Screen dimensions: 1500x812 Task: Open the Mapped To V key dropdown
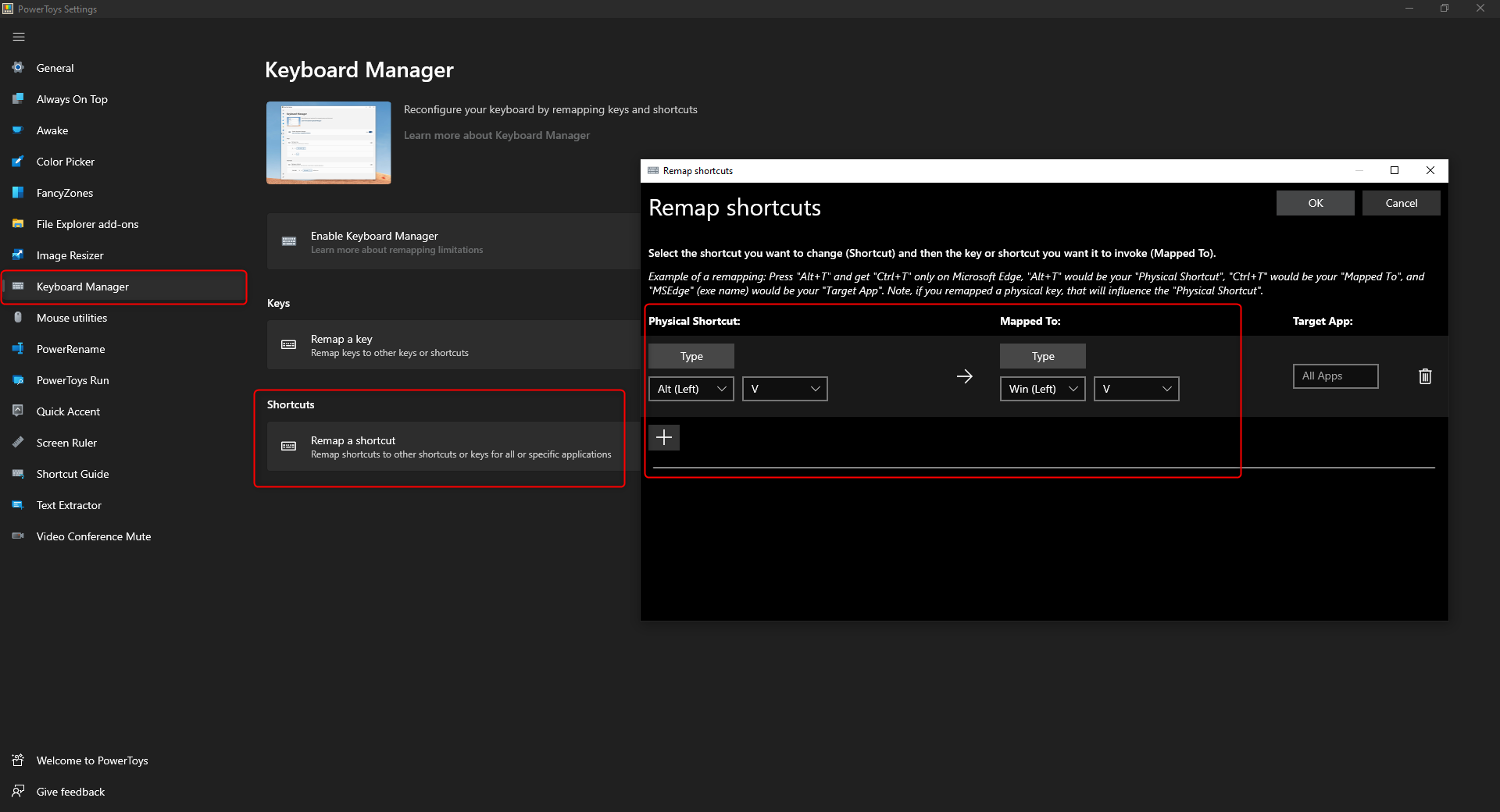tap(1137, 389)
